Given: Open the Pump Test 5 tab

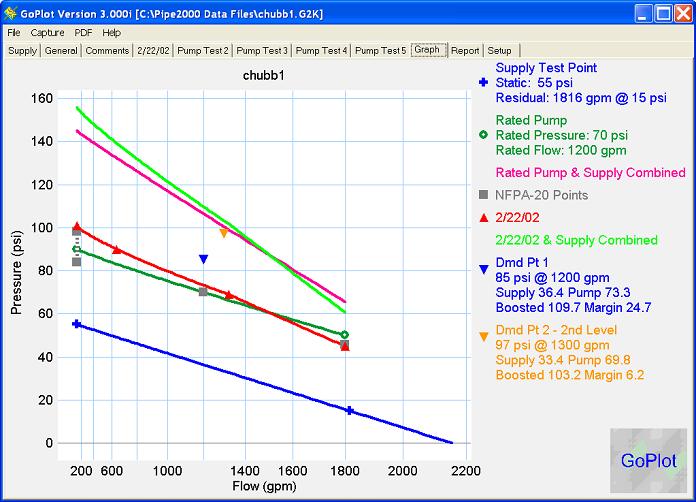Looking at the screenshot, I should pos(380,51).
